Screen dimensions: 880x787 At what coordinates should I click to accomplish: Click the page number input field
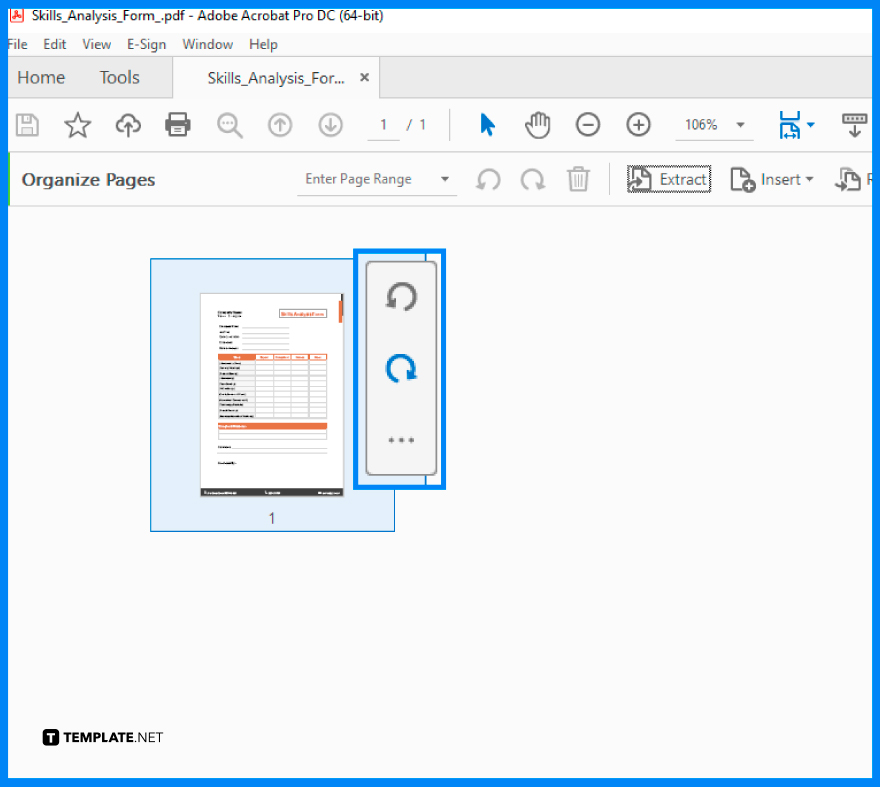381,124
